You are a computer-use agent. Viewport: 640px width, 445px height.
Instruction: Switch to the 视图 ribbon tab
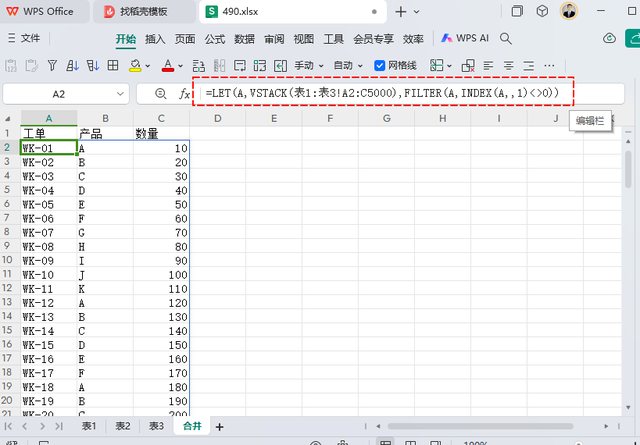[304, 39]
